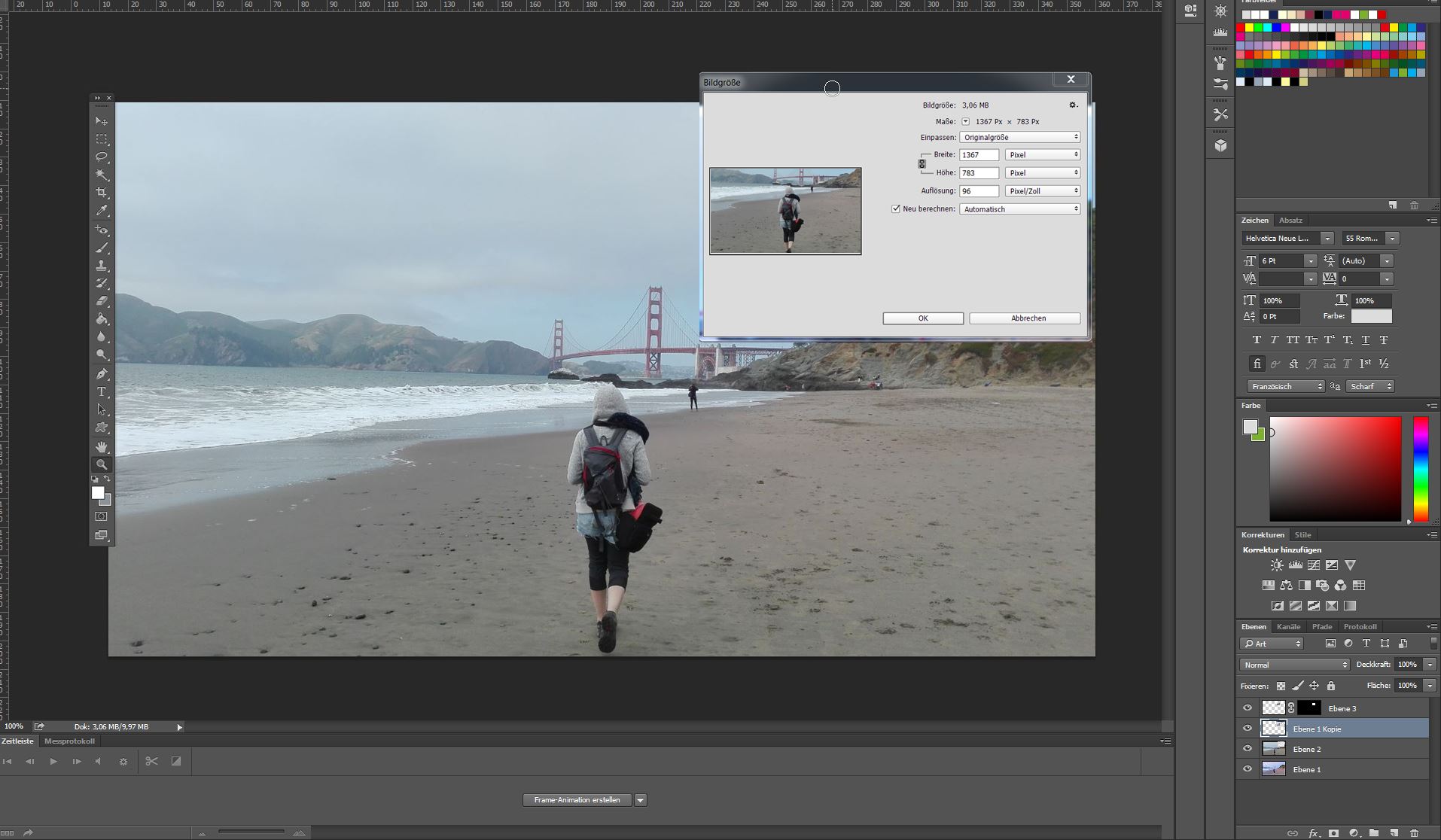The width and height of the screenshot is (1441, 840).
Task: Select the Pen tool
Action: tap(102, 374)
